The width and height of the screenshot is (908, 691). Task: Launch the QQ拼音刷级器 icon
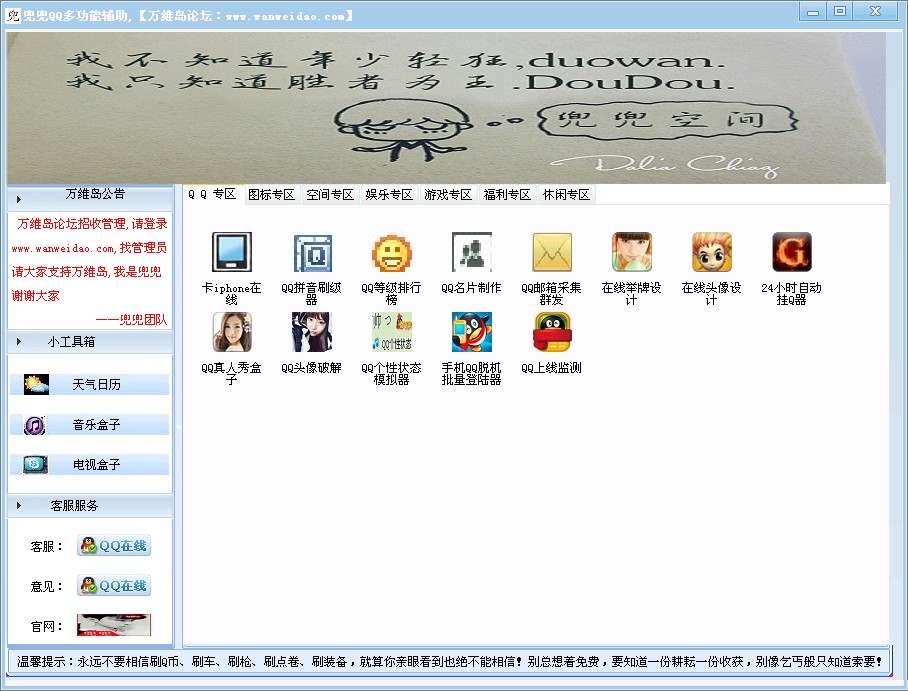tap(311, 253)
